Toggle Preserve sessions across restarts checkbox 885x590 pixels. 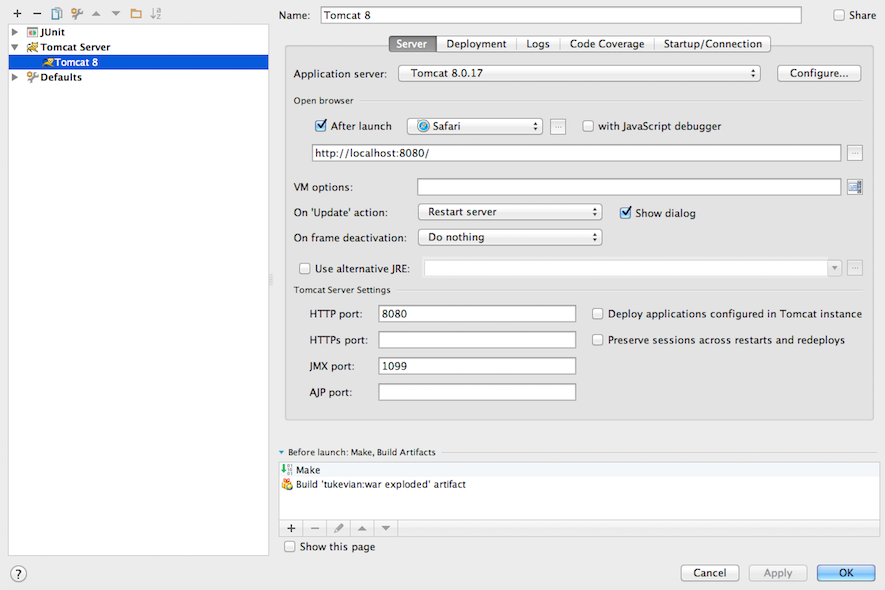(x=598, y=340)
